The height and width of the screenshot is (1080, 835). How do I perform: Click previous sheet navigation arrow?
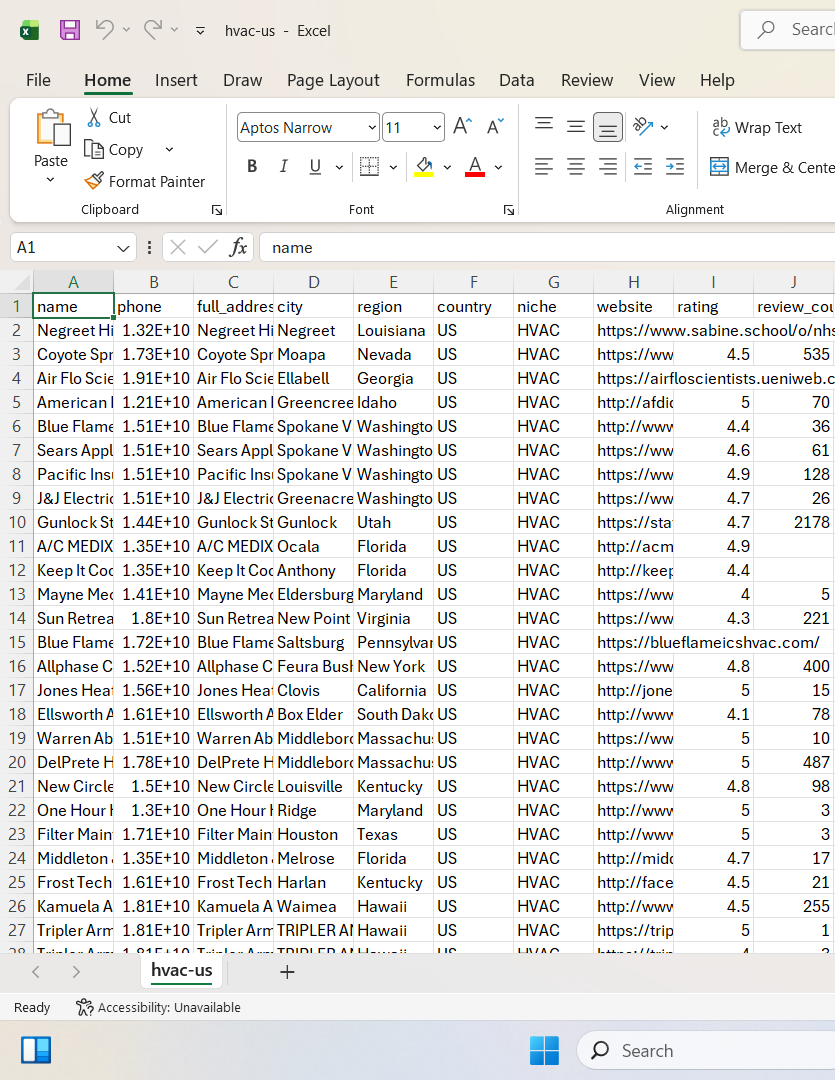36,972
